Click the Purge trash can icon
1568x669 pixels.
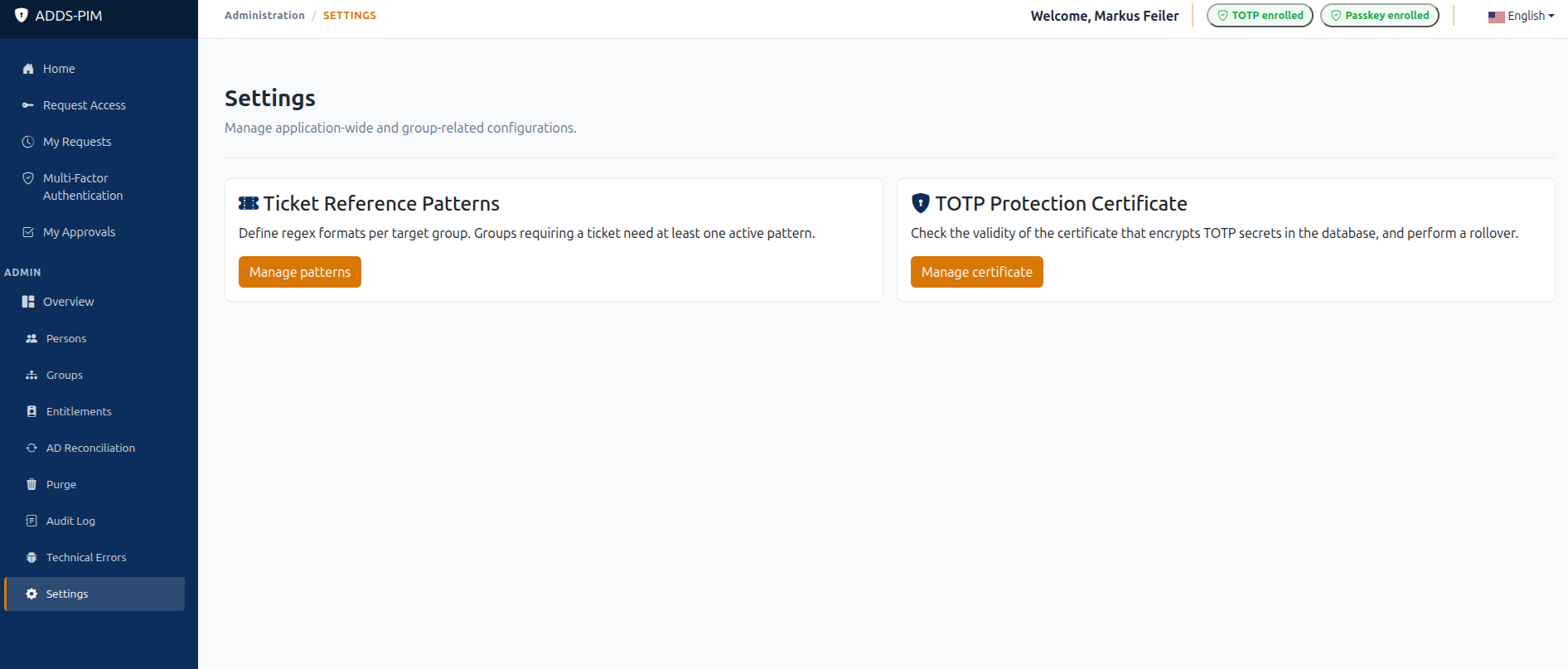(x=31, y=484)
